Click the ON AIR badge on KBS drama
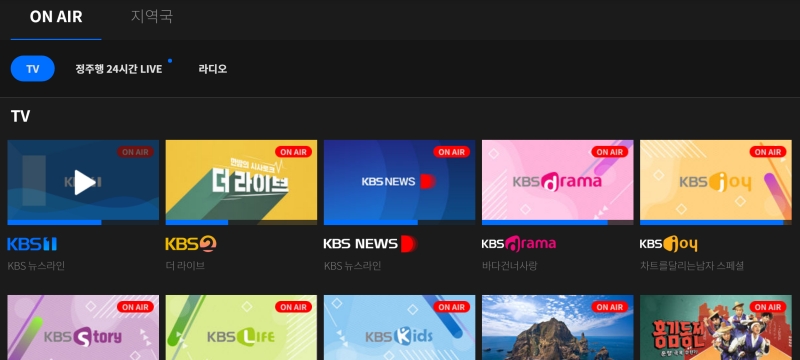 (x=610, y=152)
